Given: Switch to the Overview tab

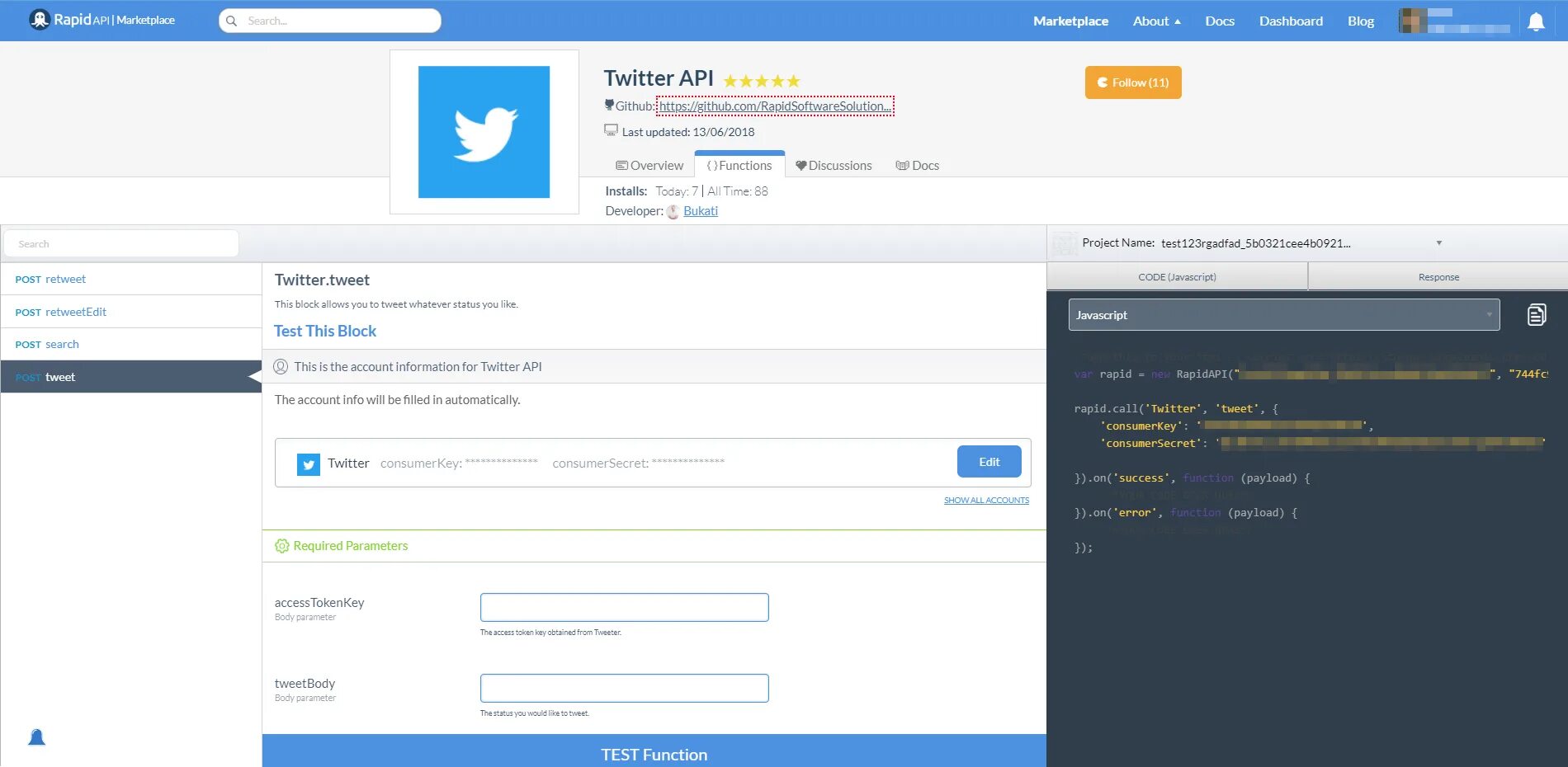Looking at the screenshot, I should [650, 166].
